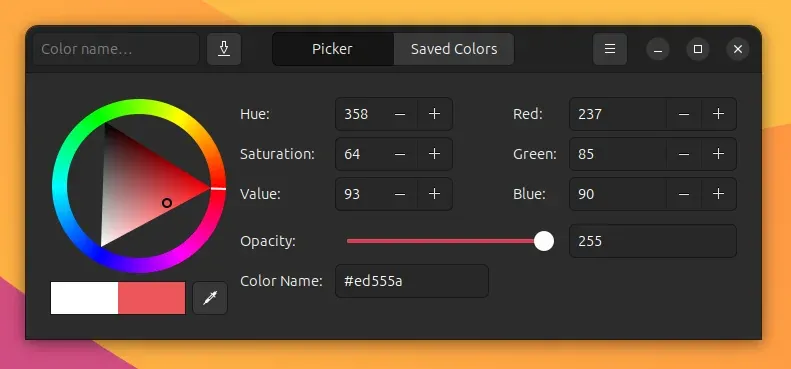Click the hue ring marker line
The height and width of the screenshot is (369, 791).
pyautogui.click(x=218, y=188)
